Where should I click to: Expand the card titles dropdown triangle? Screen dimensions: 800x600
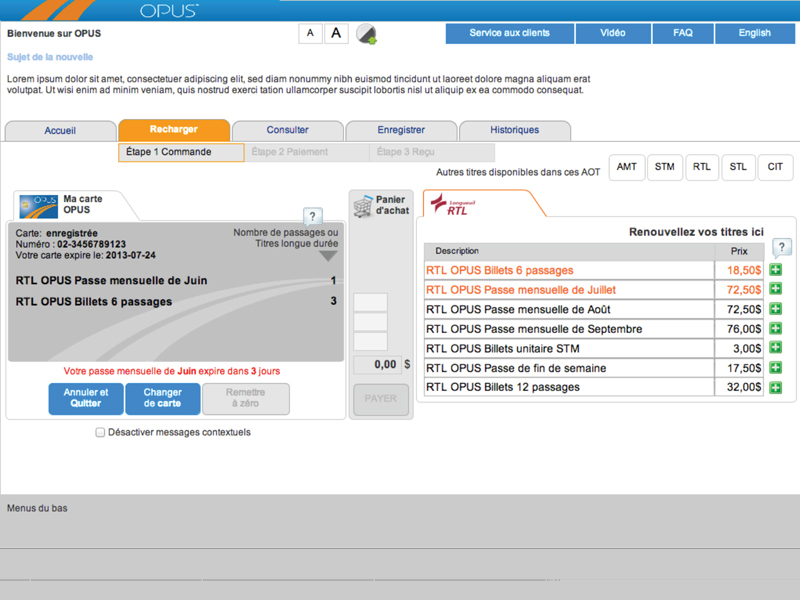tap(328, 256)
